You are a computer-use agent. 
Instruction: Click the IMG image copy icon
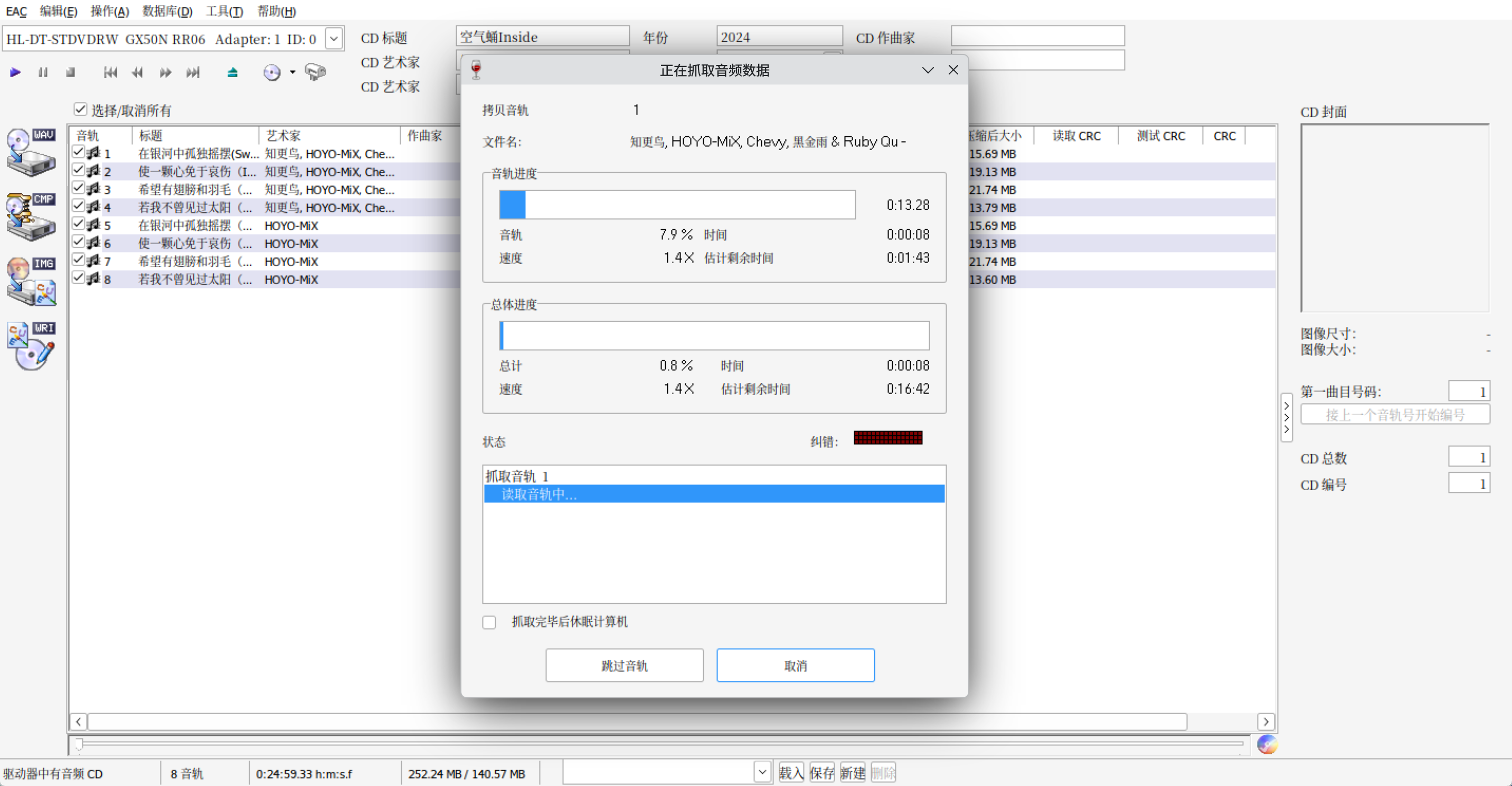point(32,282)
